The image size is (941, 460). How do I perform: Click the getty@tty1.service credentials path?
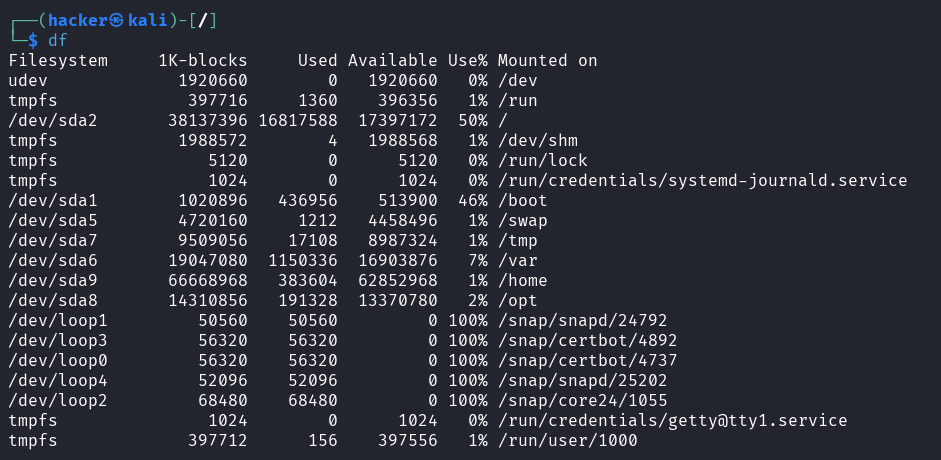click(x=672, y=420)
